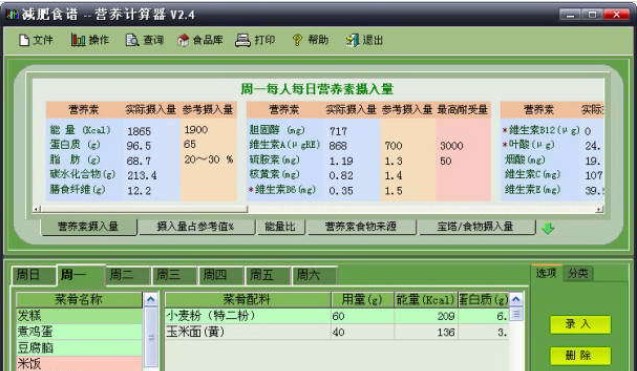Click the yellow 删除 button
The height and width of the screenshot is (371, 637).
[580, 356]
